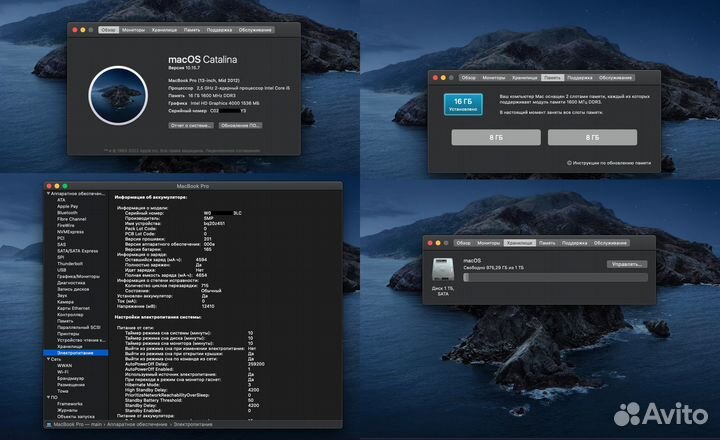The width and height of the screenshot is (720, 440).
Task: Select Apple Pay in hardware sidebar
Action: pos(68,207)
